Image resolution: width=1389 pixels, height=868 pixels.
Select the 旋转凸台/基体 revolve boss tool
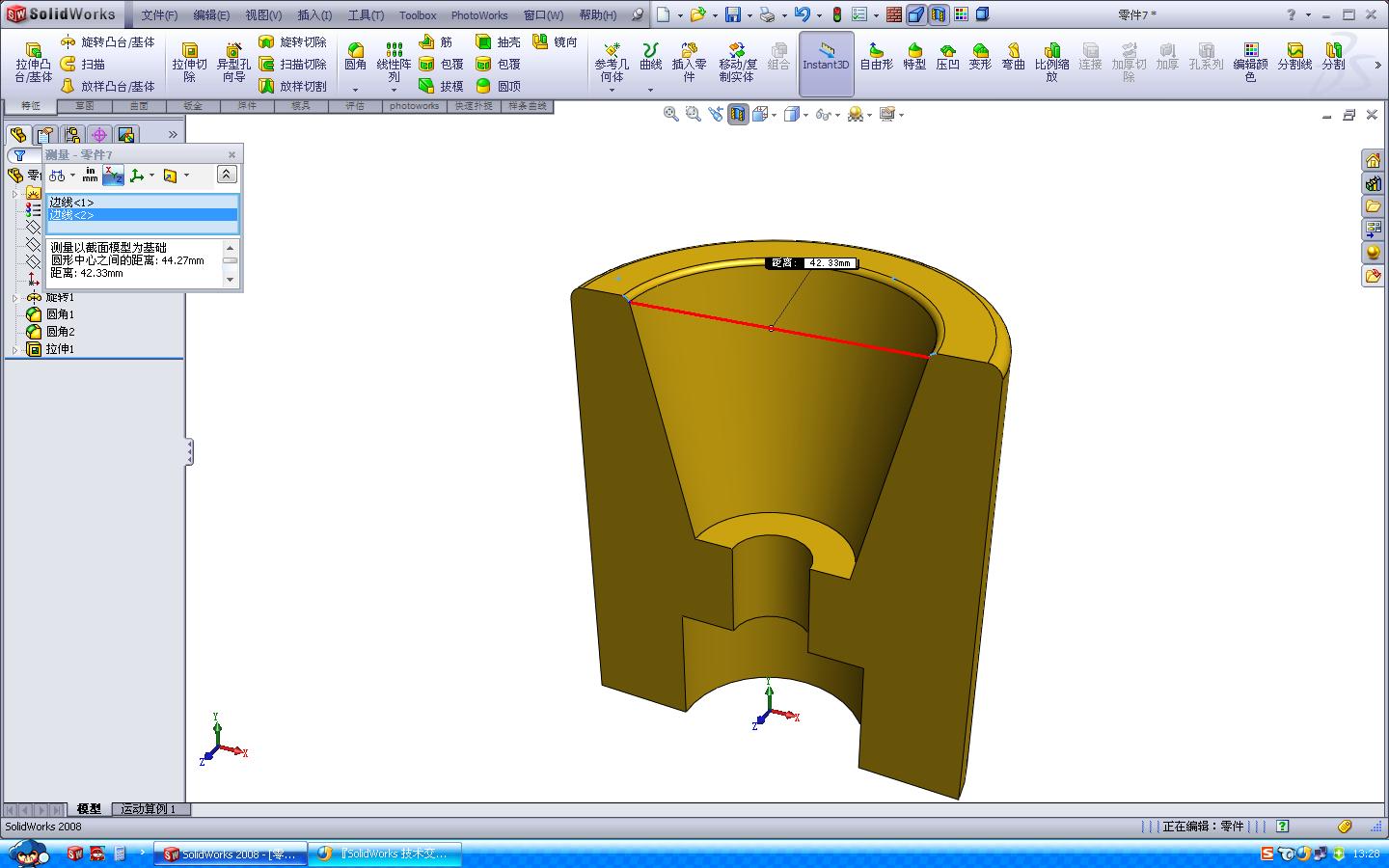(x=107, y=42)
